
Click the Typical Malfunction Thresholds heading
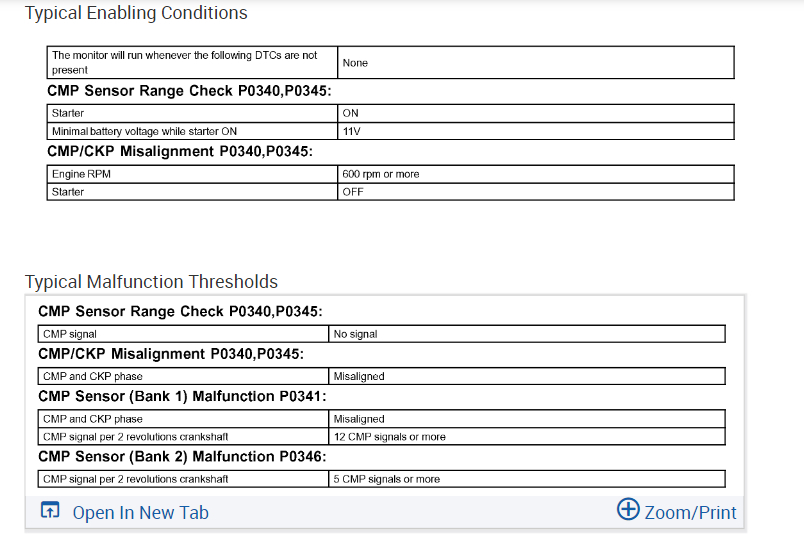tap(151, 281)
